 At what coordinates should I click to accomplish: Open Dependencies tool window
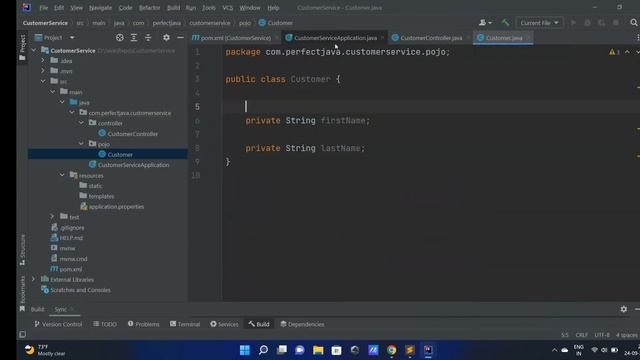(x=302, y=324)
